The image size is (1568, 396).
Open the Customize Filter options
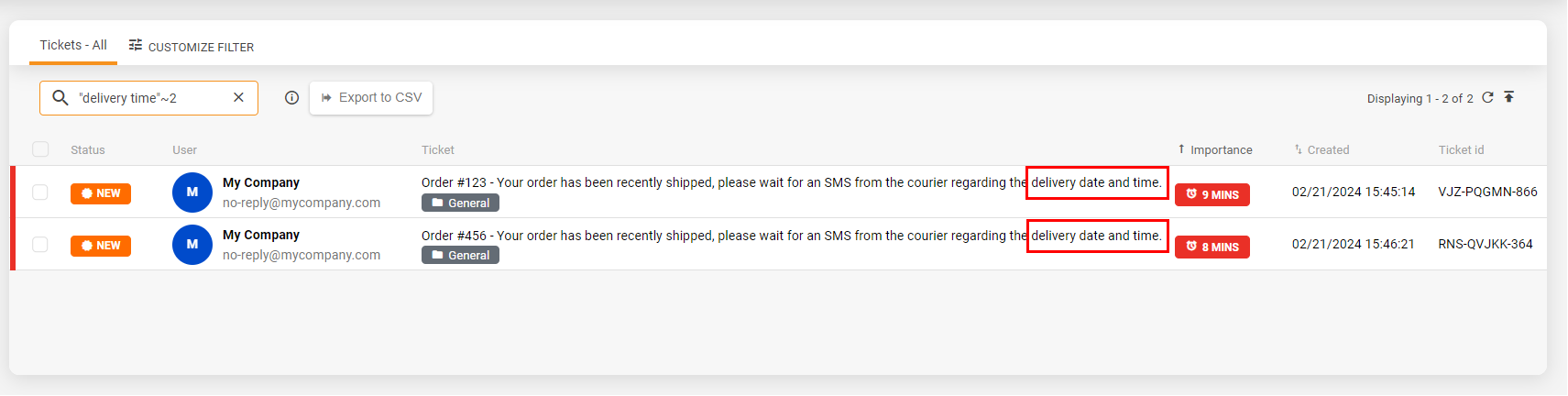[192, 47]
